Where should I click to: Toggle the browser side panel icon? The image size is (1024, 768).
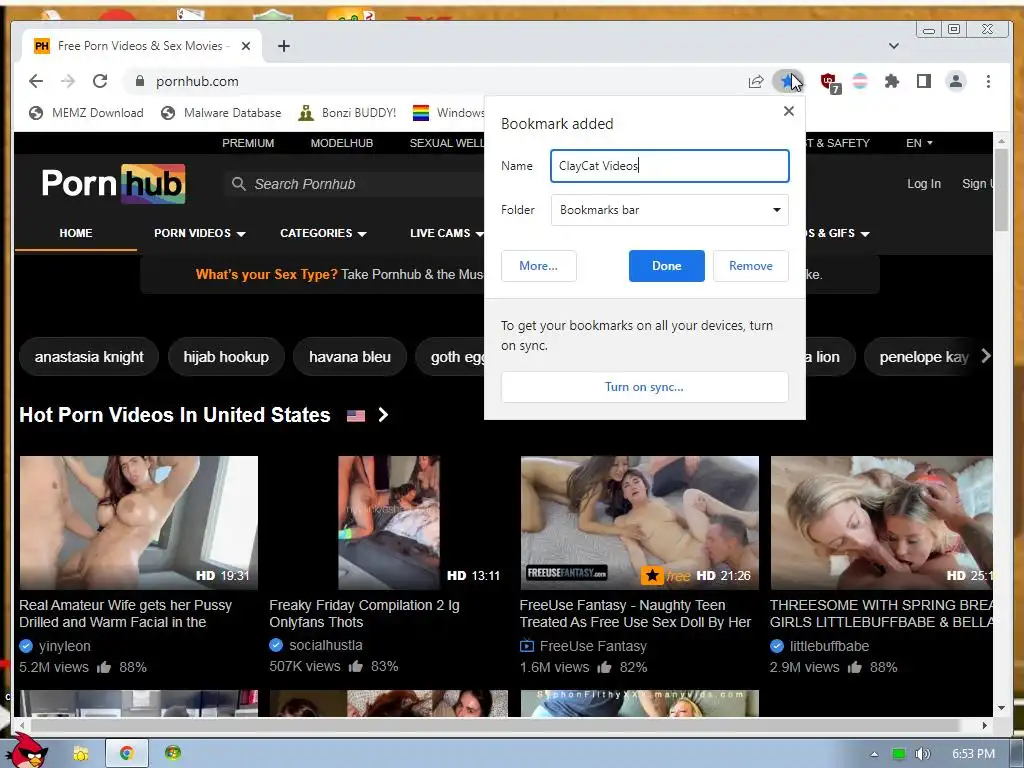[x=923, y=81]
